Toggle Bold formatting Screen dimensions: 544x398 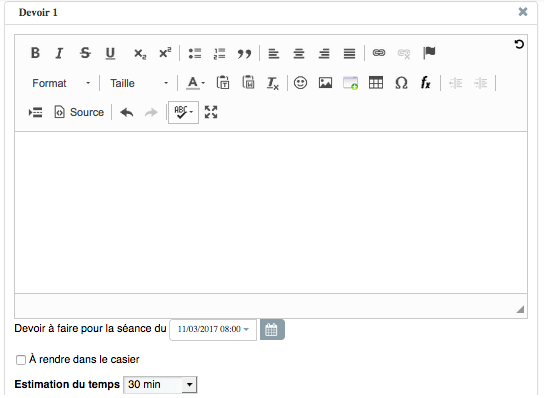pyautogui.click(x=35, y=53)
